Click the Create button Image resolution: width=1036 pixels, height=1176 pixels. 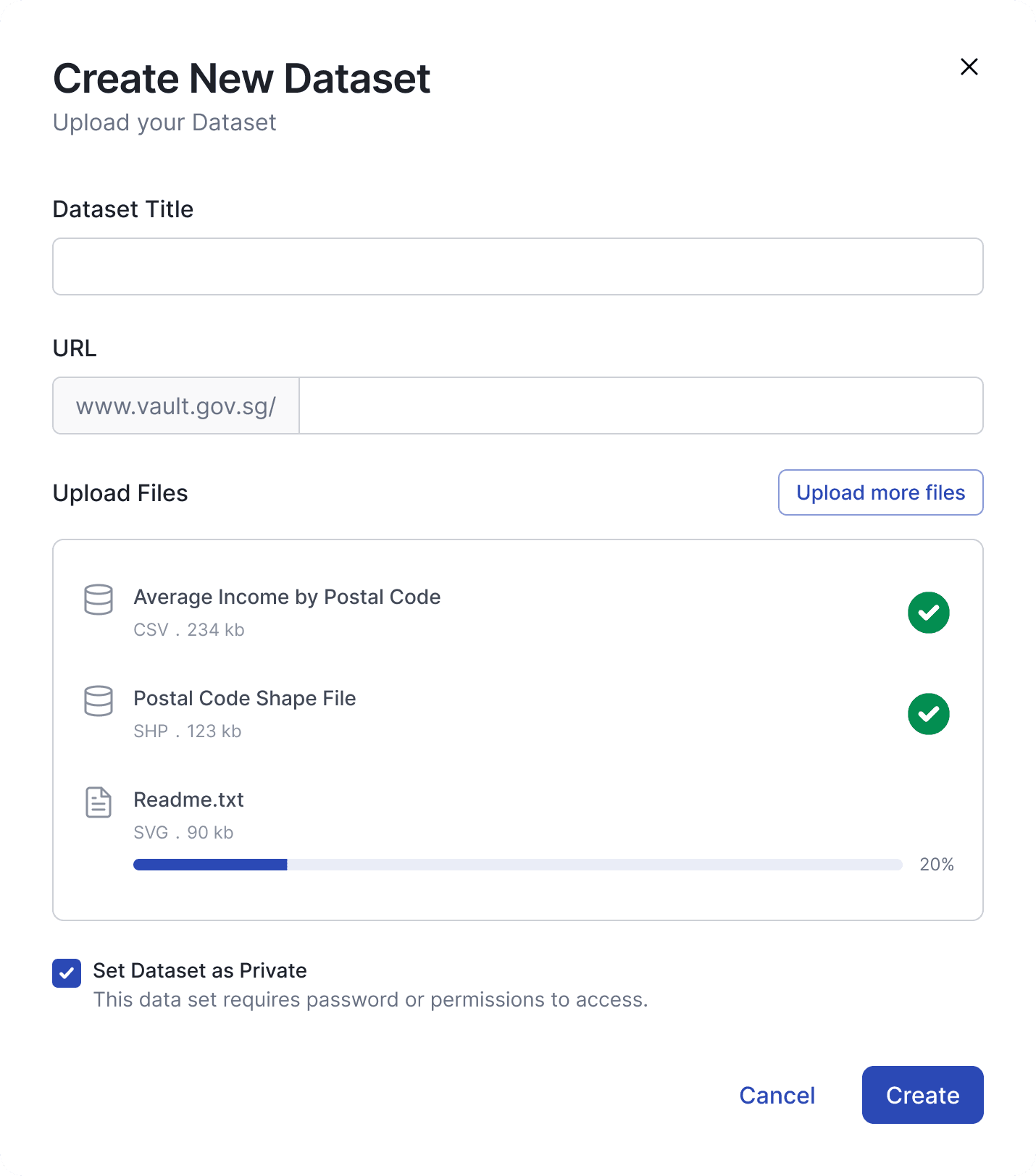[x=923, y=1095]
